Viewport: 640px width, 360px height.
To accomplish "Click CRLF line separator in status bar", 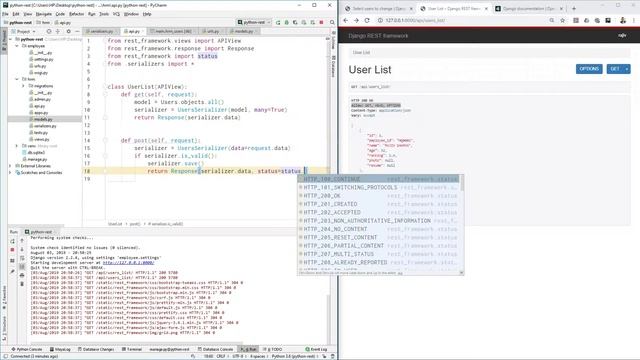I will point(221,356).
